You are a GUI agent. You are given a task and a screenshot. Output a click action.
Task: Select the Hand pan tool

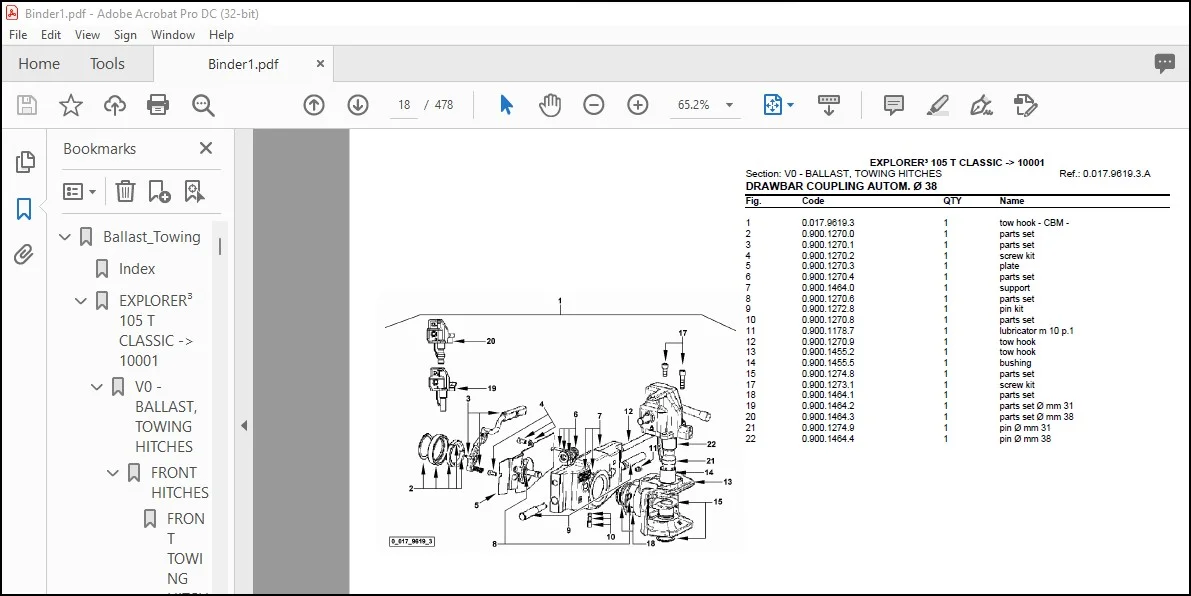coord(549,105)
